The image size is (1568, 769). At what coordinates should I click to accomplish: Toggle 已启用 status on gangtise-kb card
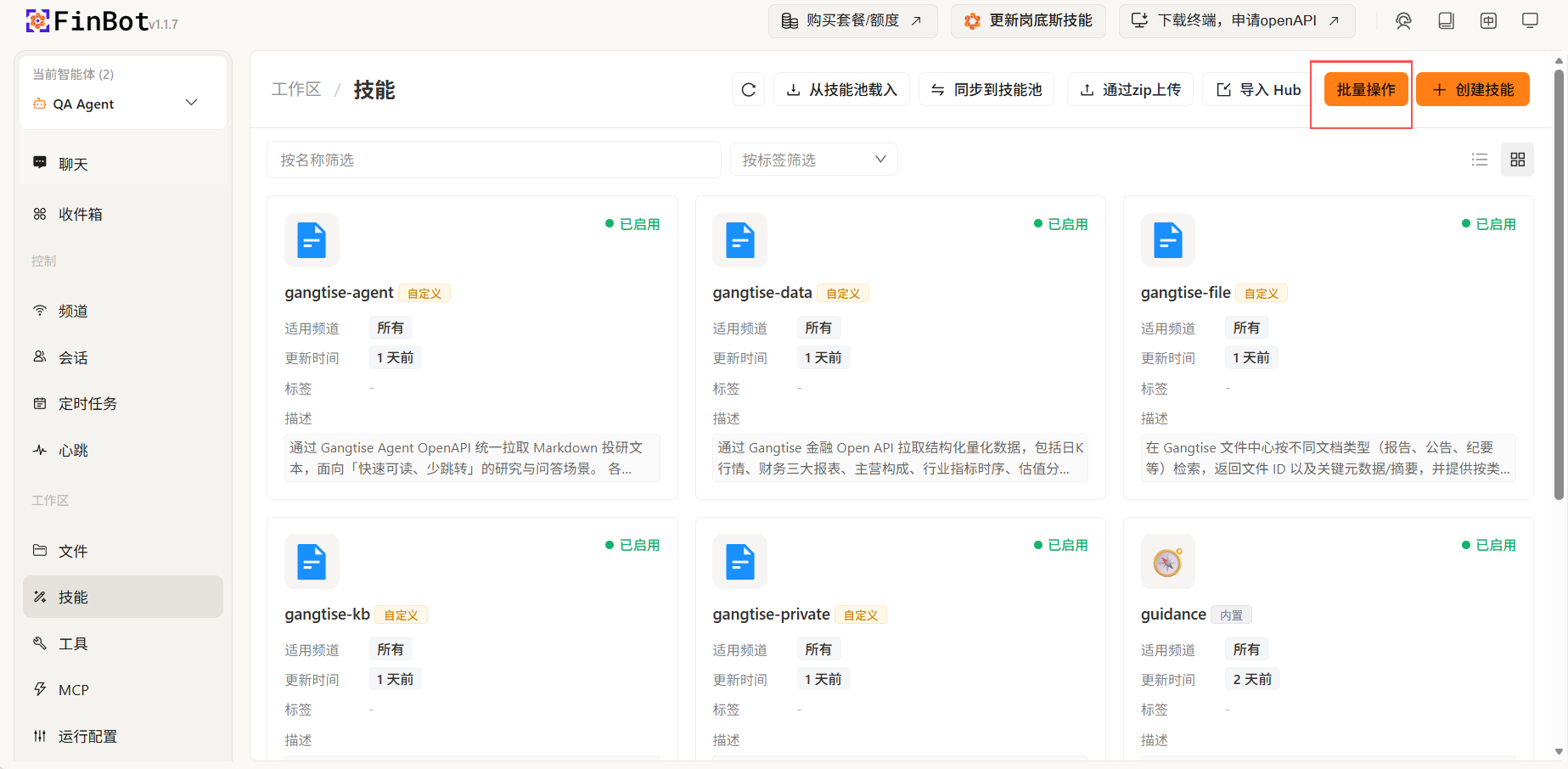[x=632, y=545]
